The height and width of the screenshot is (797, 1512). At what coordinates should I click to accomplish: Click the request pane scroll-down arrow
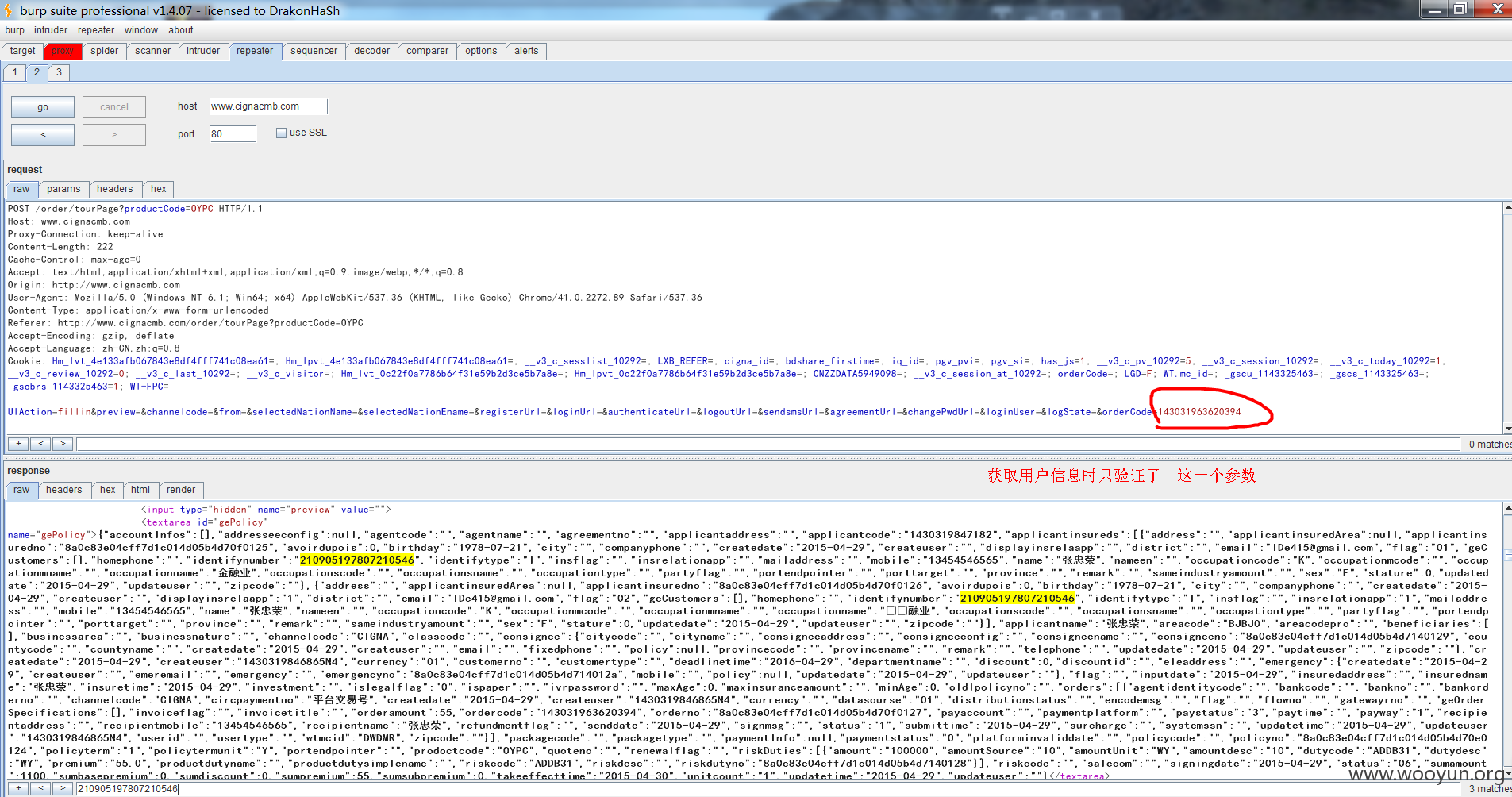point(1507,428)
